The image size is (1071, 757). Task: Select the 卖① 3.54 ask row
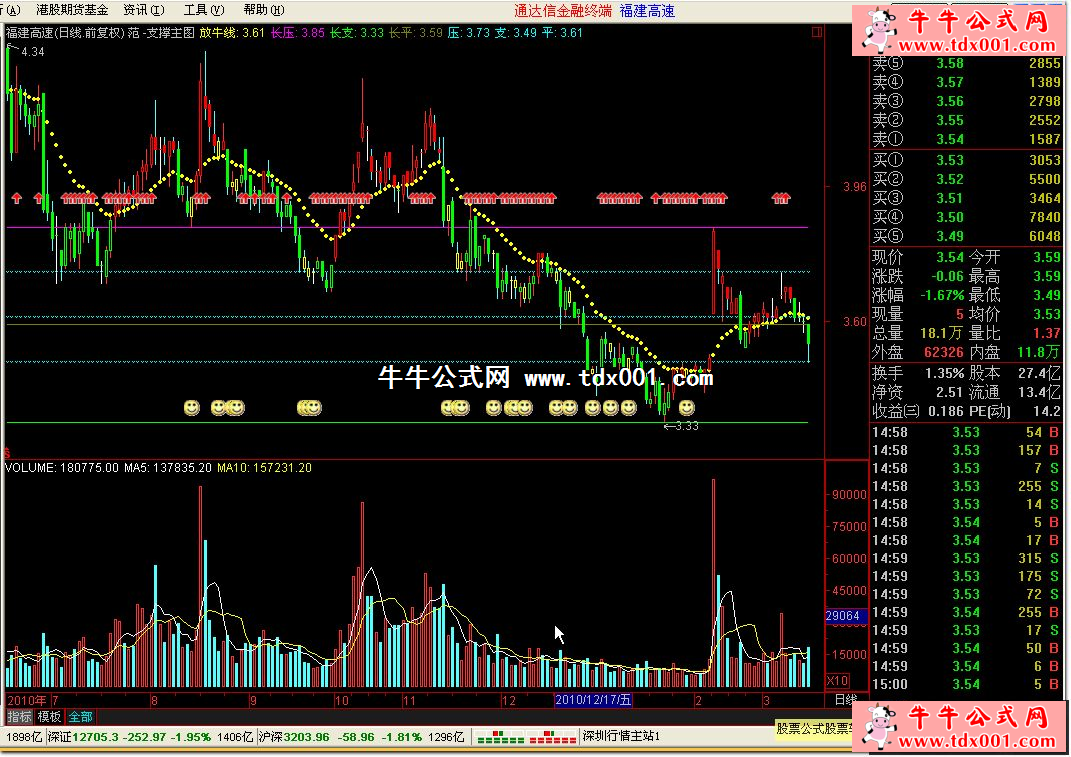click(966, 139)
